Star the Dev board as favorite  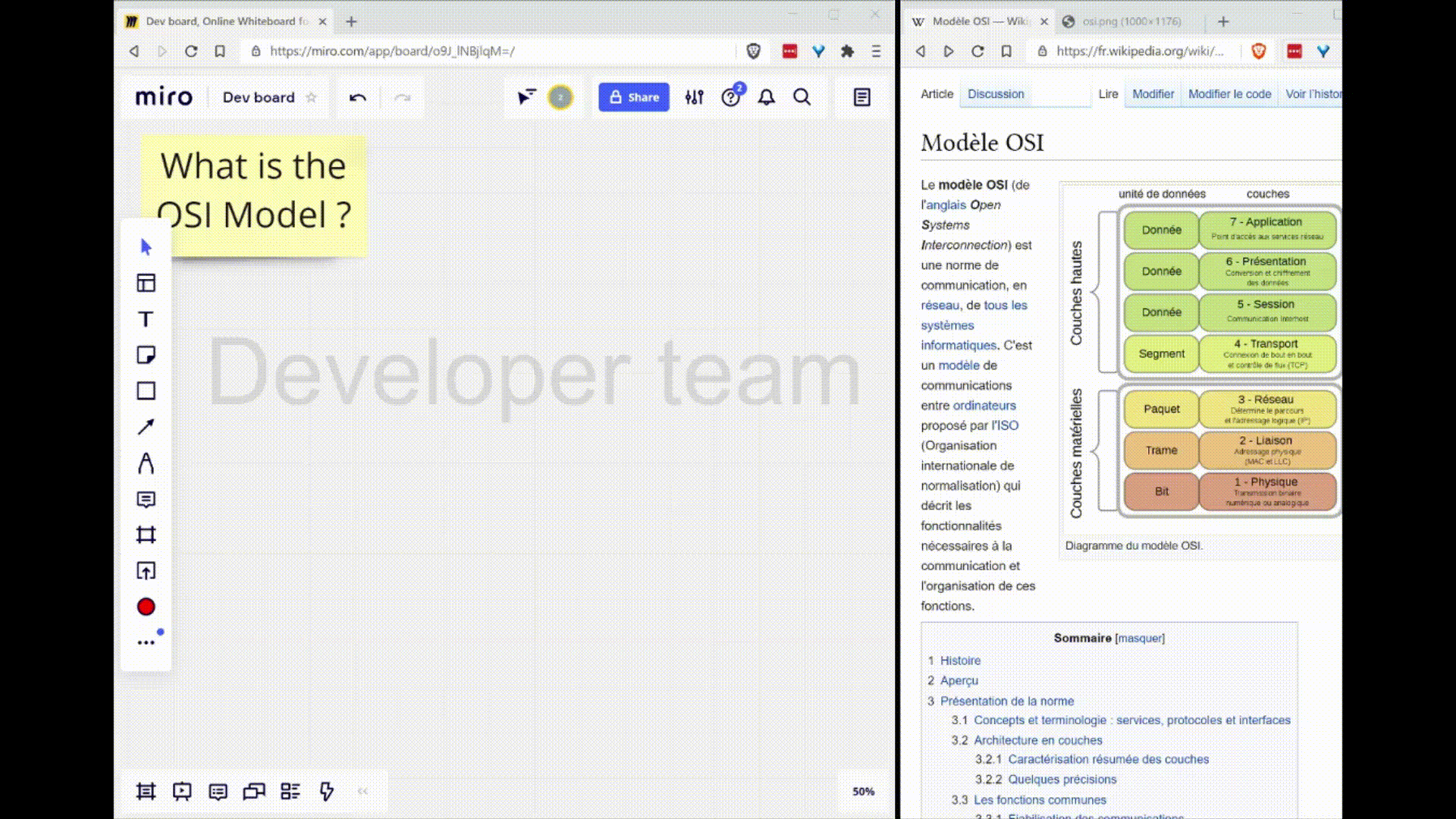pos(311,98)
